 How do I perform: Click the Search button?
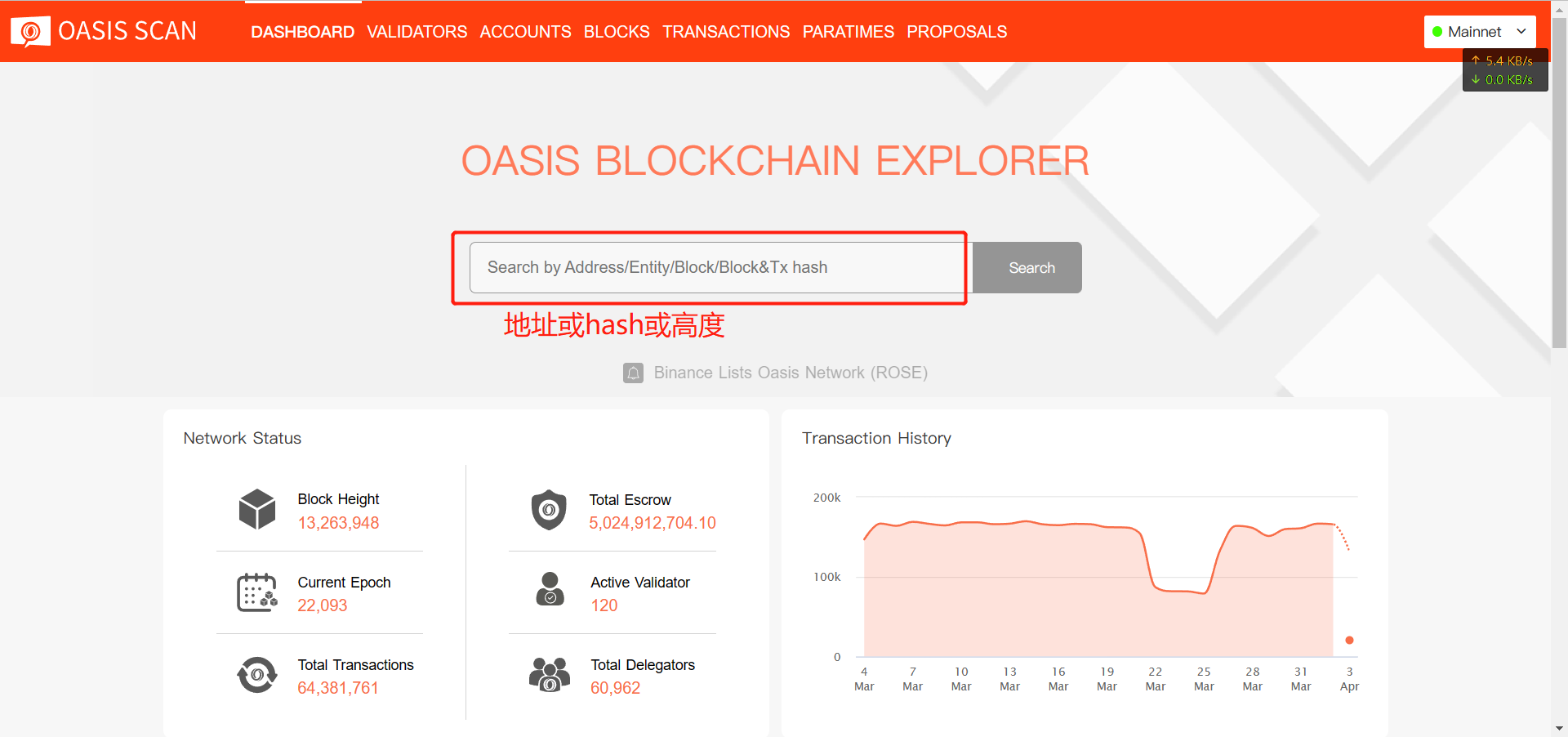(1027, 267)
